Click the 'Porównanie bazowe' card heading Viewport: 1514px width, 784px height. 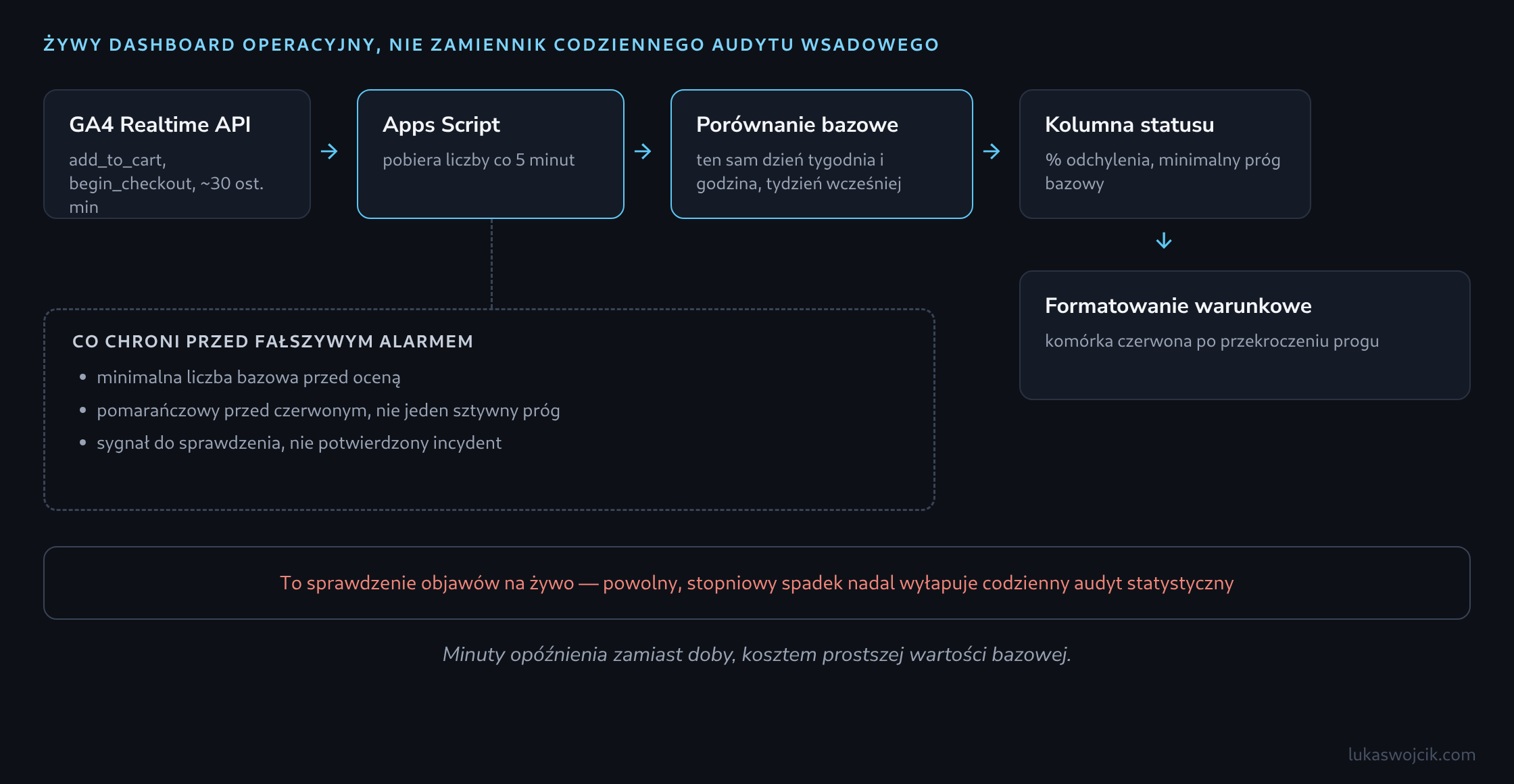797,125
